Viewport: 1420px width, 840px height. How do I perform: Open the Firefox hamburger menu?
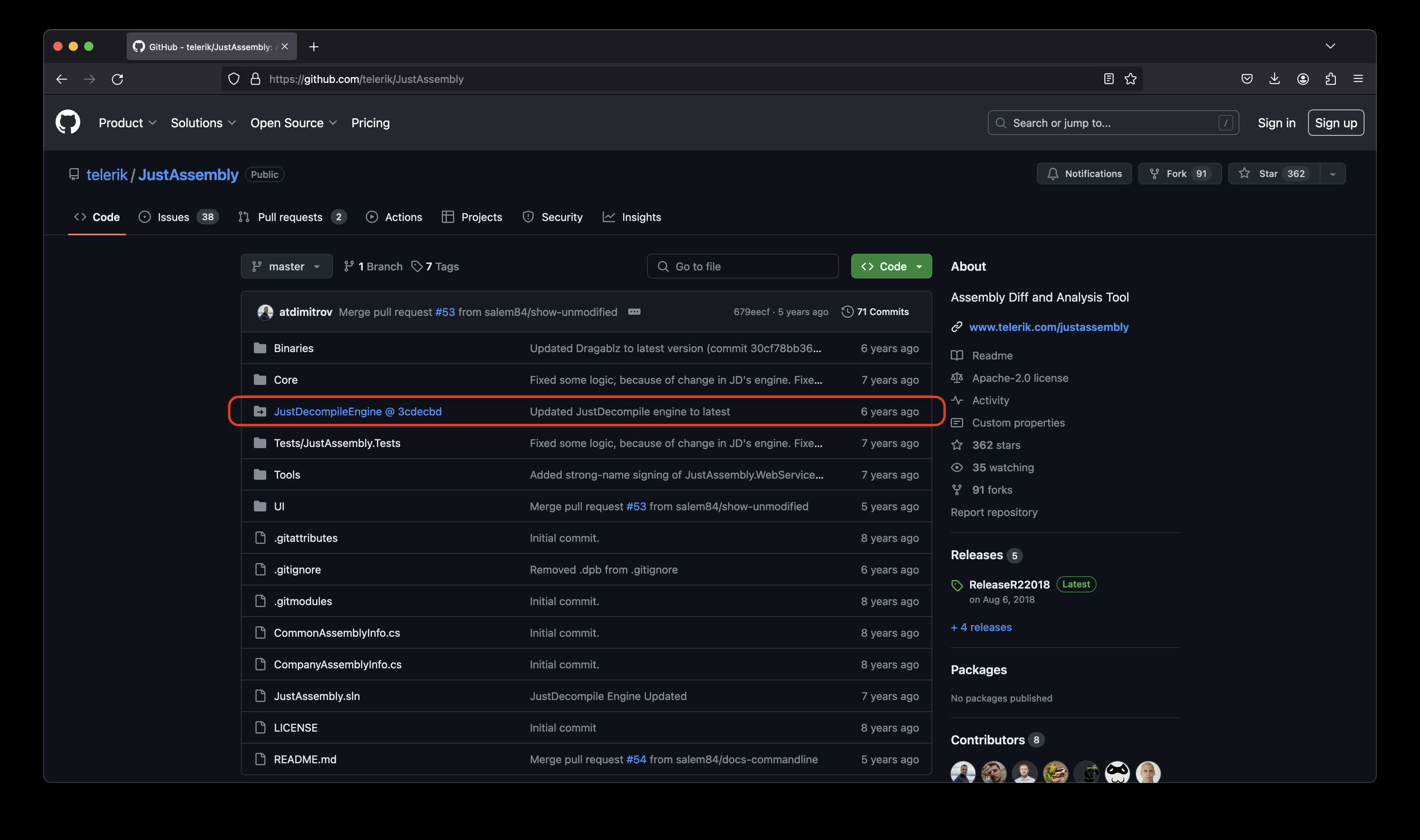tap(1358, 79)
